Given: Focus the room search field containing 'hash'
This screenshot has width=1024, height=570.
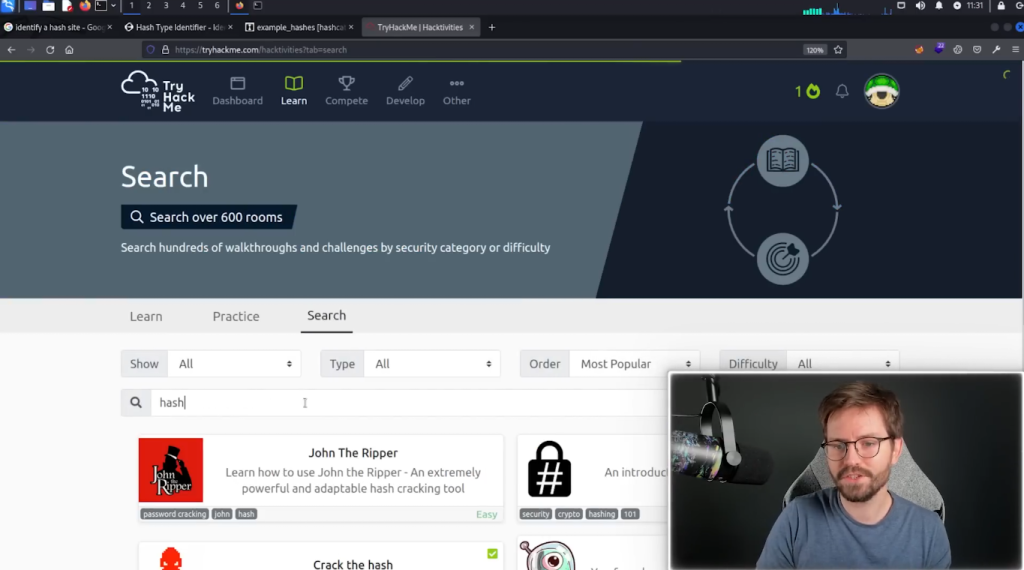Looking at the screenshot, I should [408, 402].
